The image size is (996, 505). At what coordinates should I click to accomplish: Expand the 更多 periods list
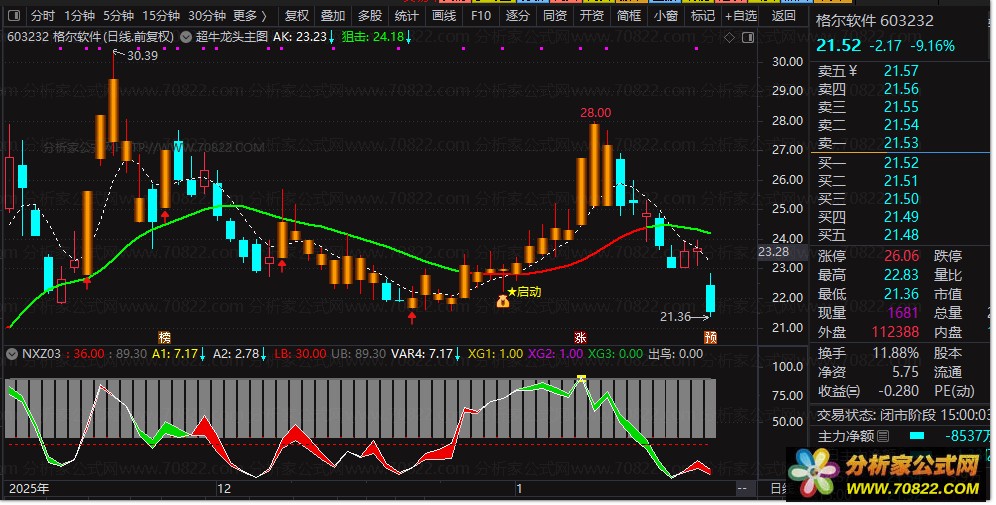pos(250,15)
